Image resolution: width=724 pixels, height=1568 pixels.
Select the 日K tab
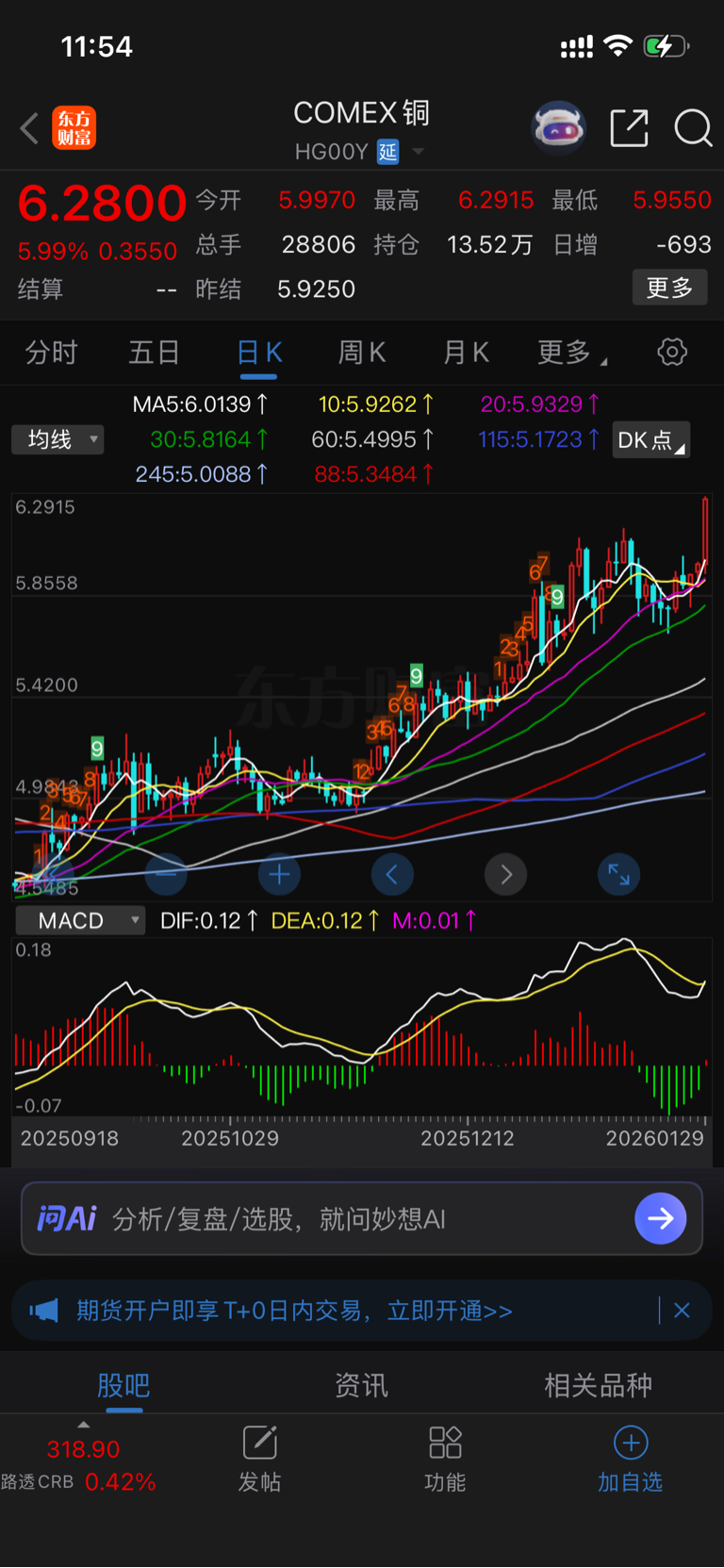tap(259, 353)
